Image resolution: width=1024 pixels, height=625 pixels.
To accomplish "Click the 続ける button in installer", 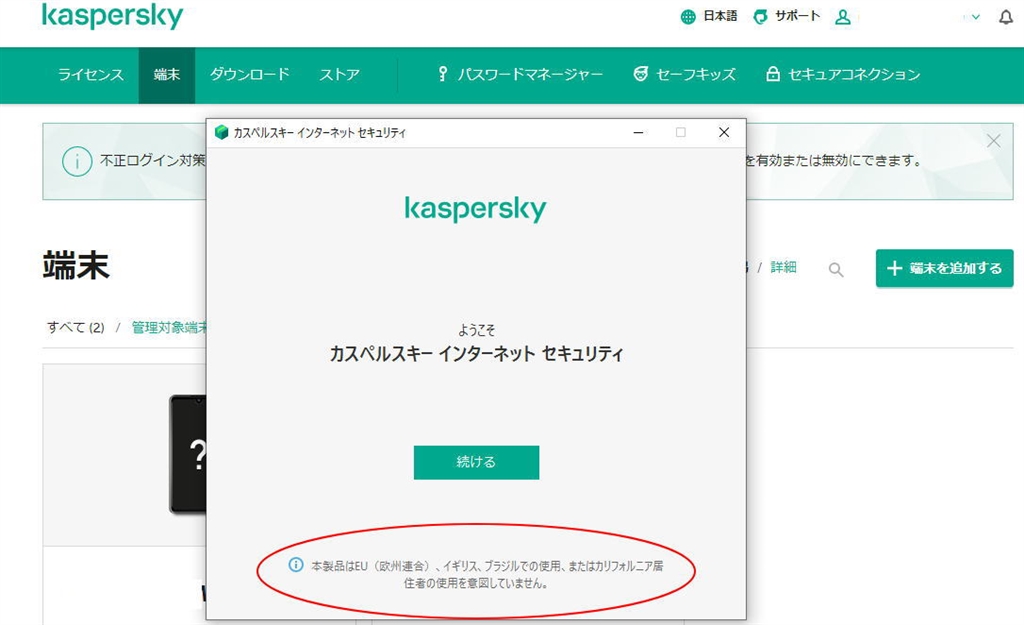I will (x=476, y=462).
